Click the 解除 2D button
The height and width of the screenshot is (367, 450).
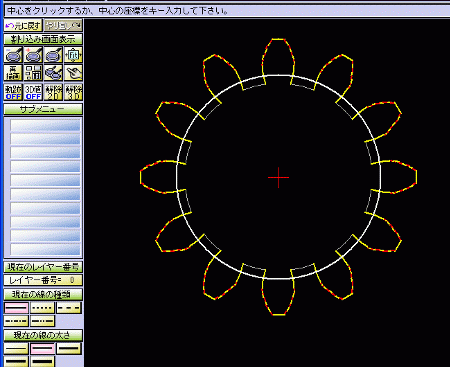tap(53, 92)
